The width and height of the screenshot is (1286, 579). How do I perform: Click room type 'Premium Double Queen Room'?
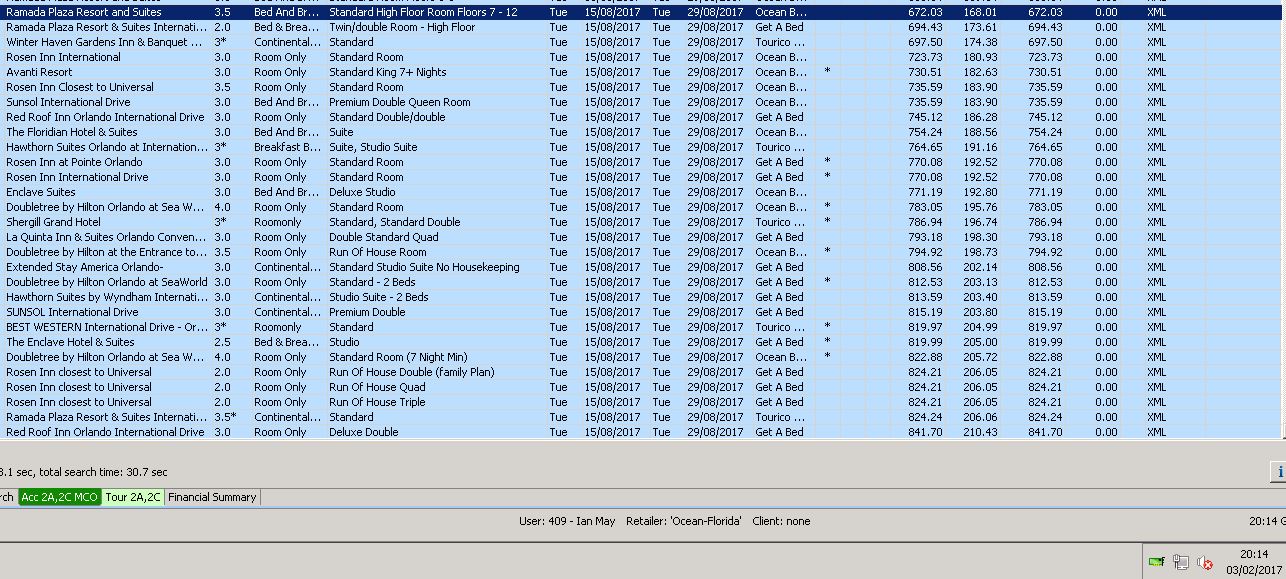[x=400, y=102]
